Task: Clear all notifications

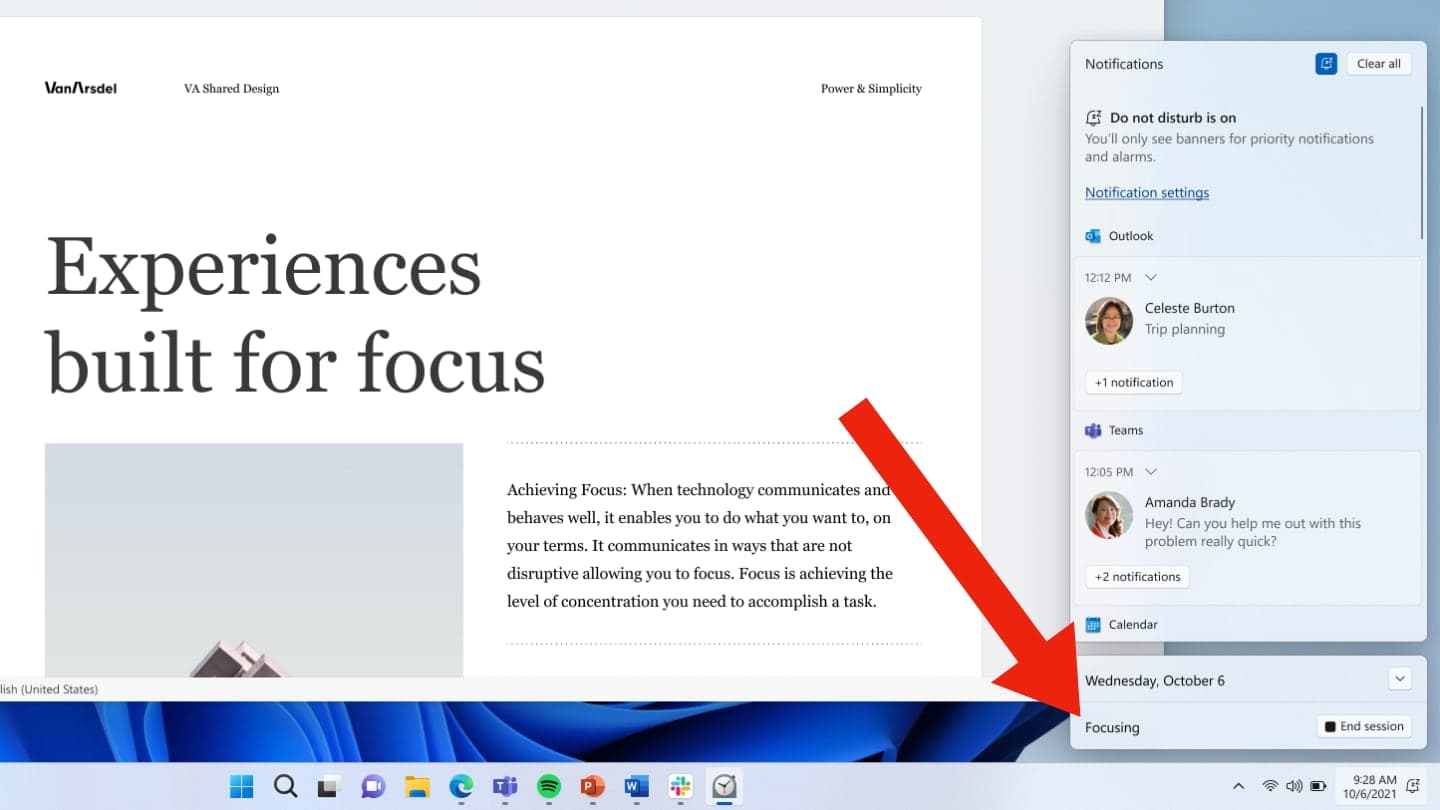Action: pos(1378,64)
